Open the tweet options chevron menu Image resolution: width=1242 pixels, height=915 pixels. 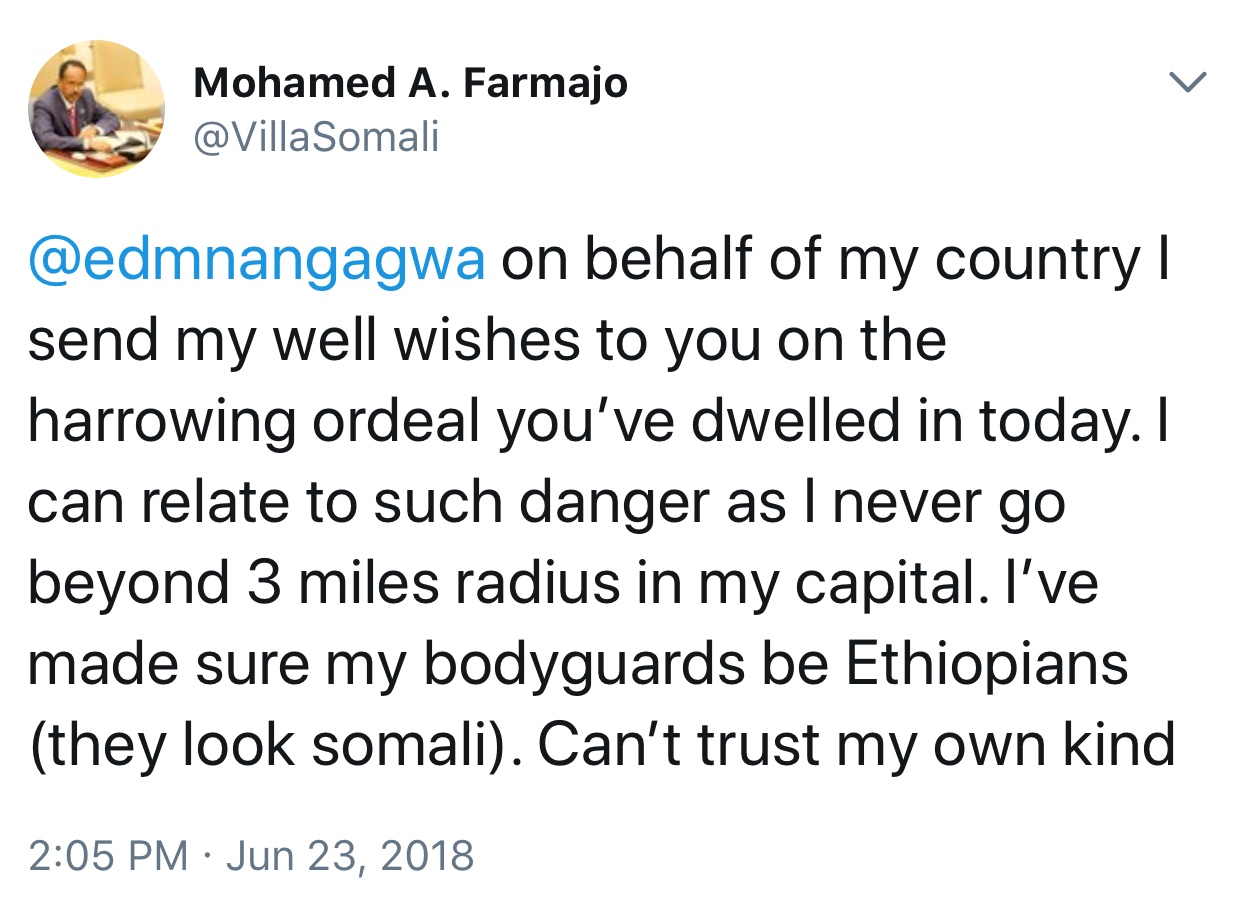[1188, 82]
